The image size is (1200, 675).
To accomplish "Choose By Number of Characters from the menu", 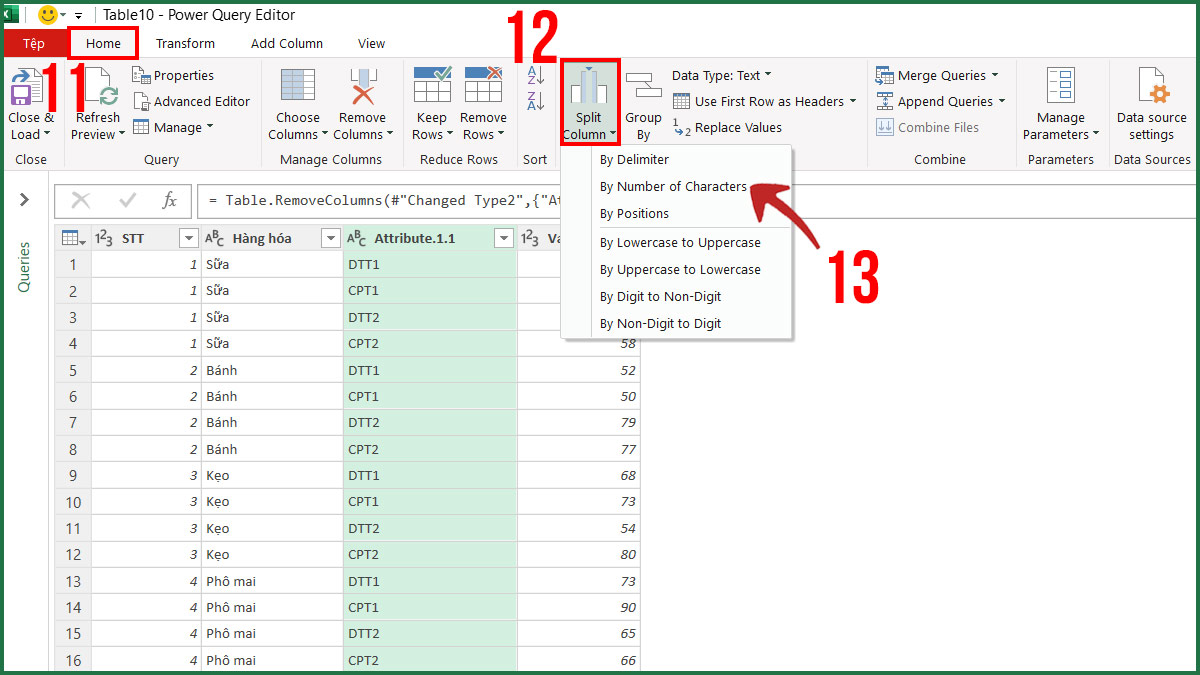I will 673,186.
